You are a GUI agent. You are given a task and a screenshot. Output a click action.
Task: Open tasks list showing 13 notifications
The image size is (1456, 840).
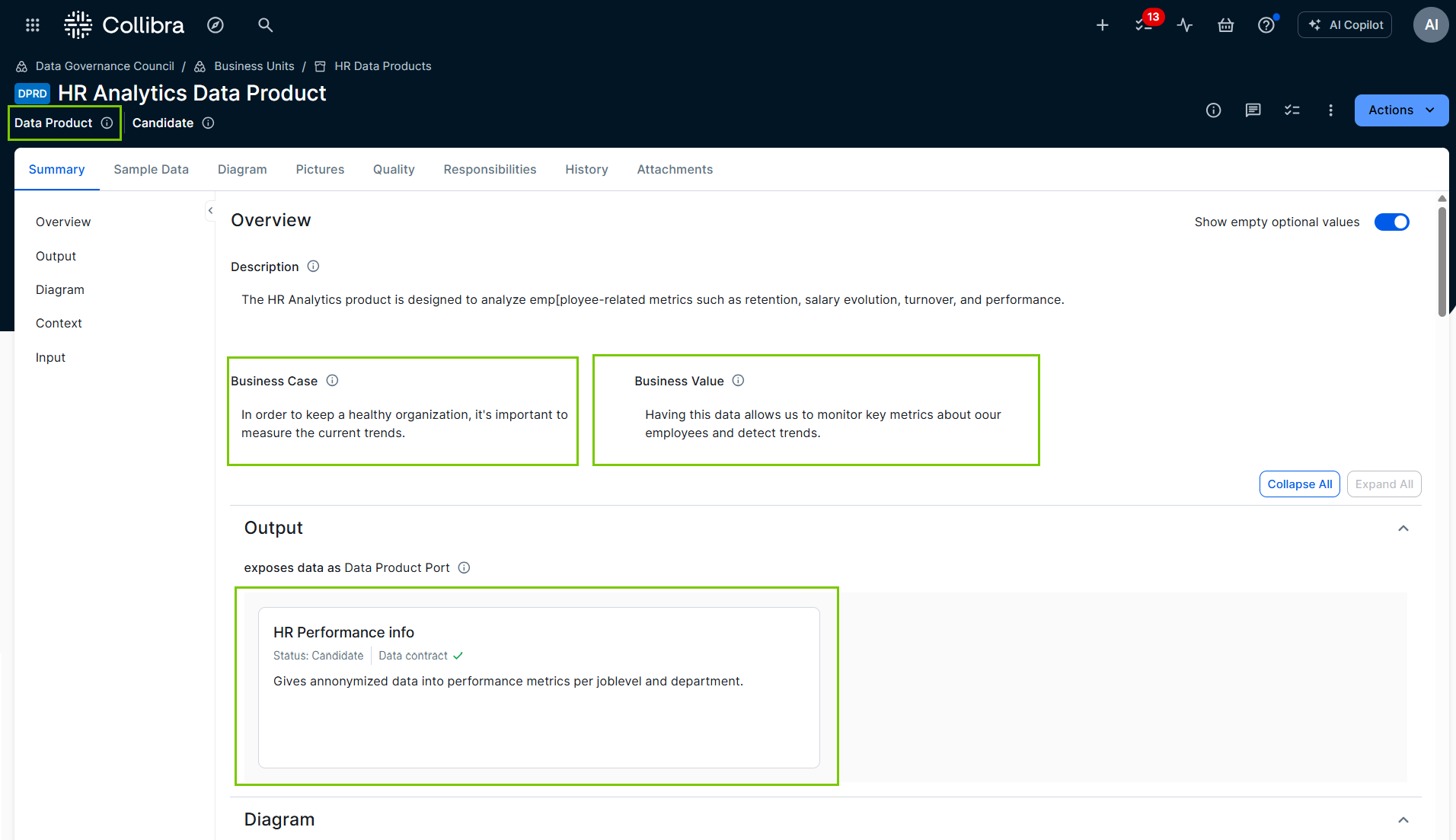coord(1144,24)
